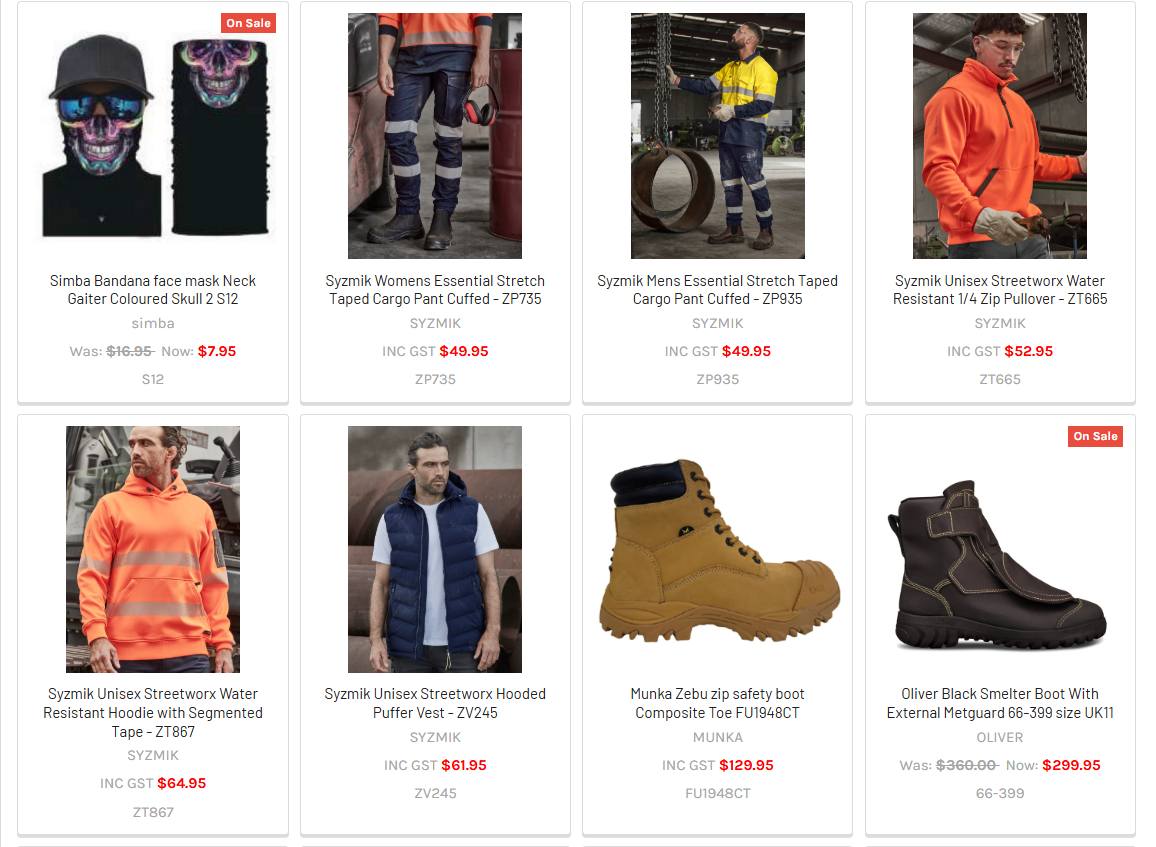Open Syzmik Hoodie with Segmented Tape ZT867 title
This screenshot has height=847, width=1156.
[x=153, y=713]
